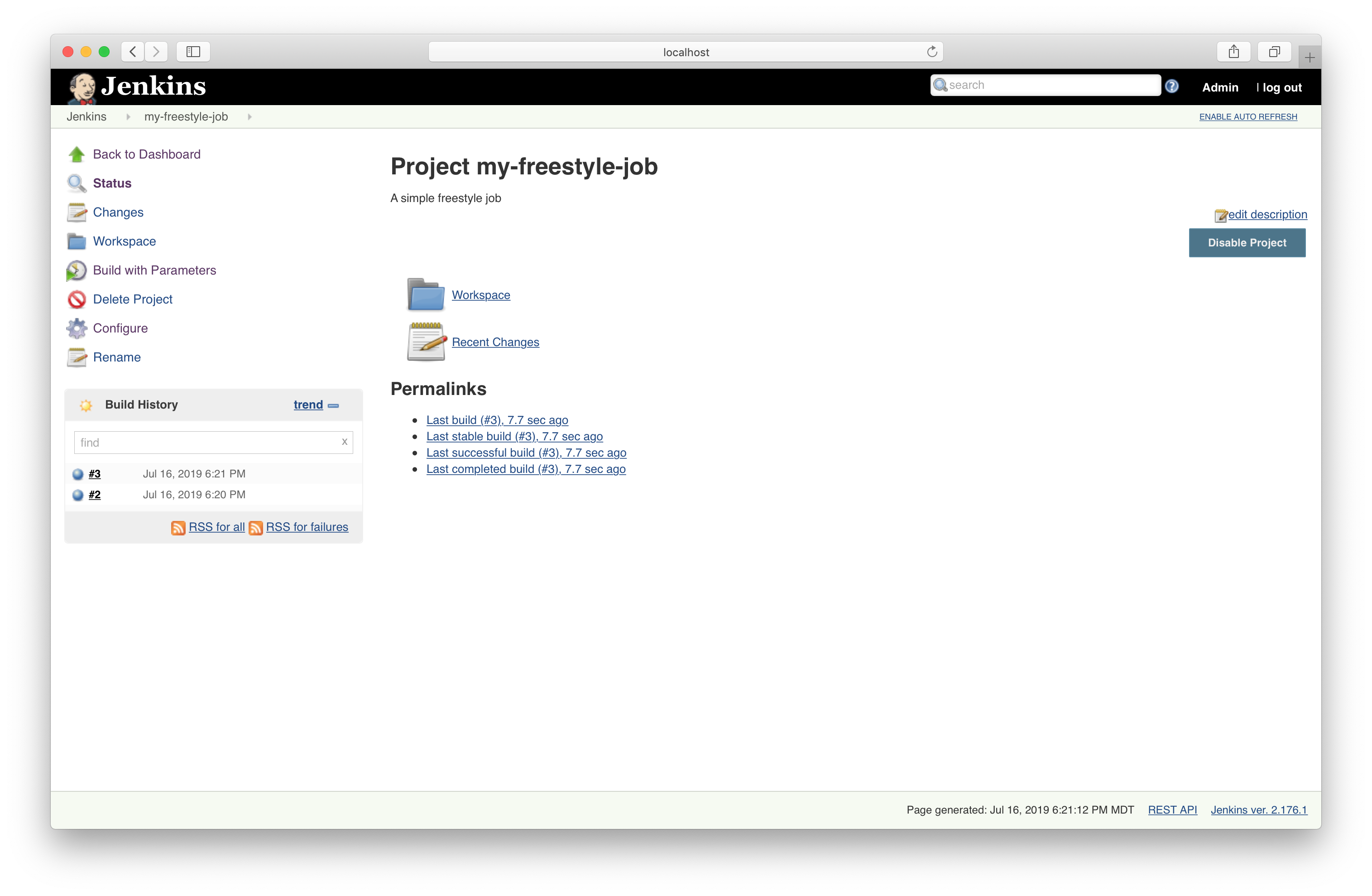Enable auto refresh link
This screenshot has width=1372, height=896.
(x=1248, y=117)
